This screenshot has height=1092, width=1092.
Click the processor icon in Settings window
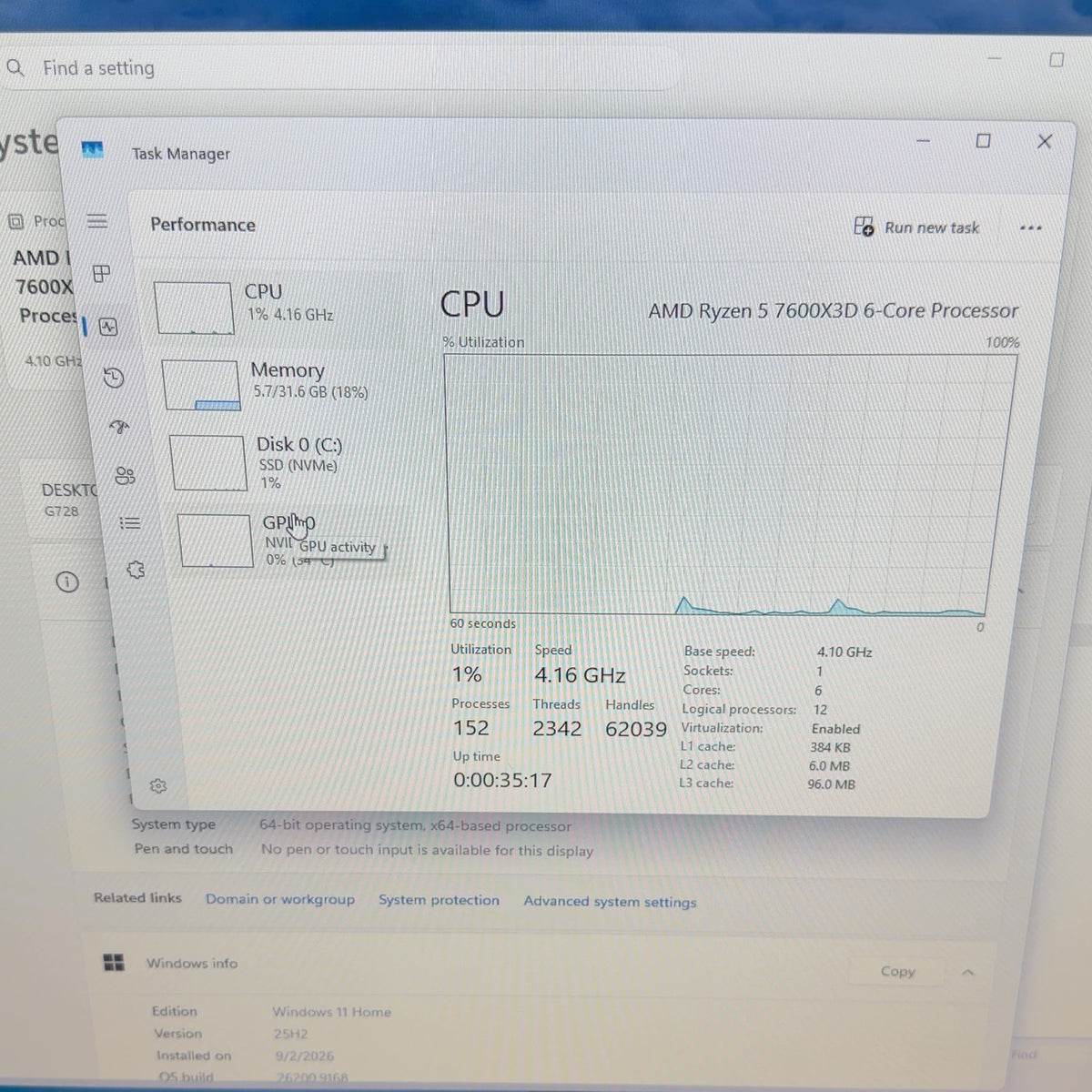click(x=15, y=221)
